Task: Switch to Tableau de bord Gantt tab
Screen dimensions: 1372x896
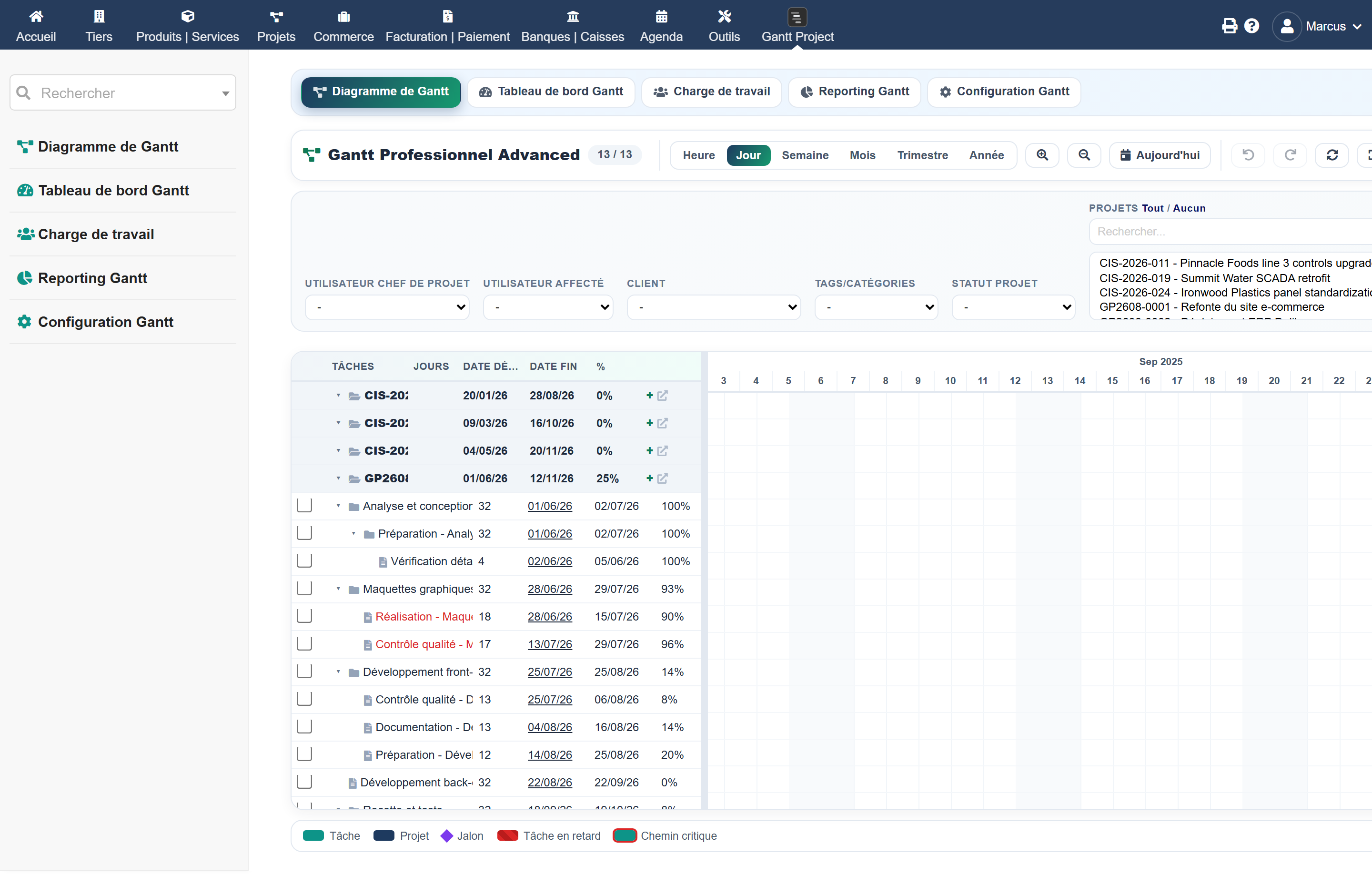Action: pyautogui.click(x=551, y=92)
